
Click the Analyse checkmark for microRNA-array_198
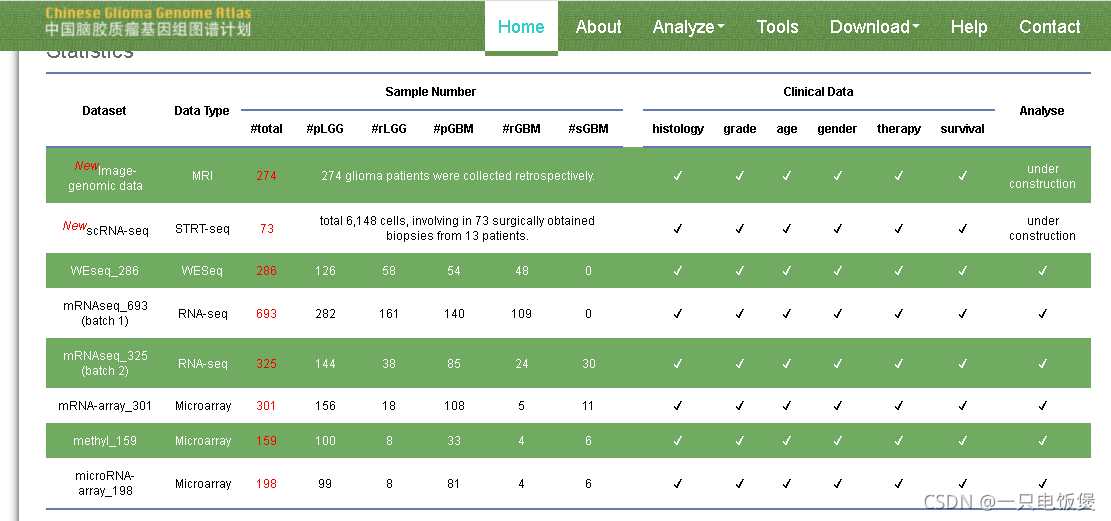click(1042, 484)
